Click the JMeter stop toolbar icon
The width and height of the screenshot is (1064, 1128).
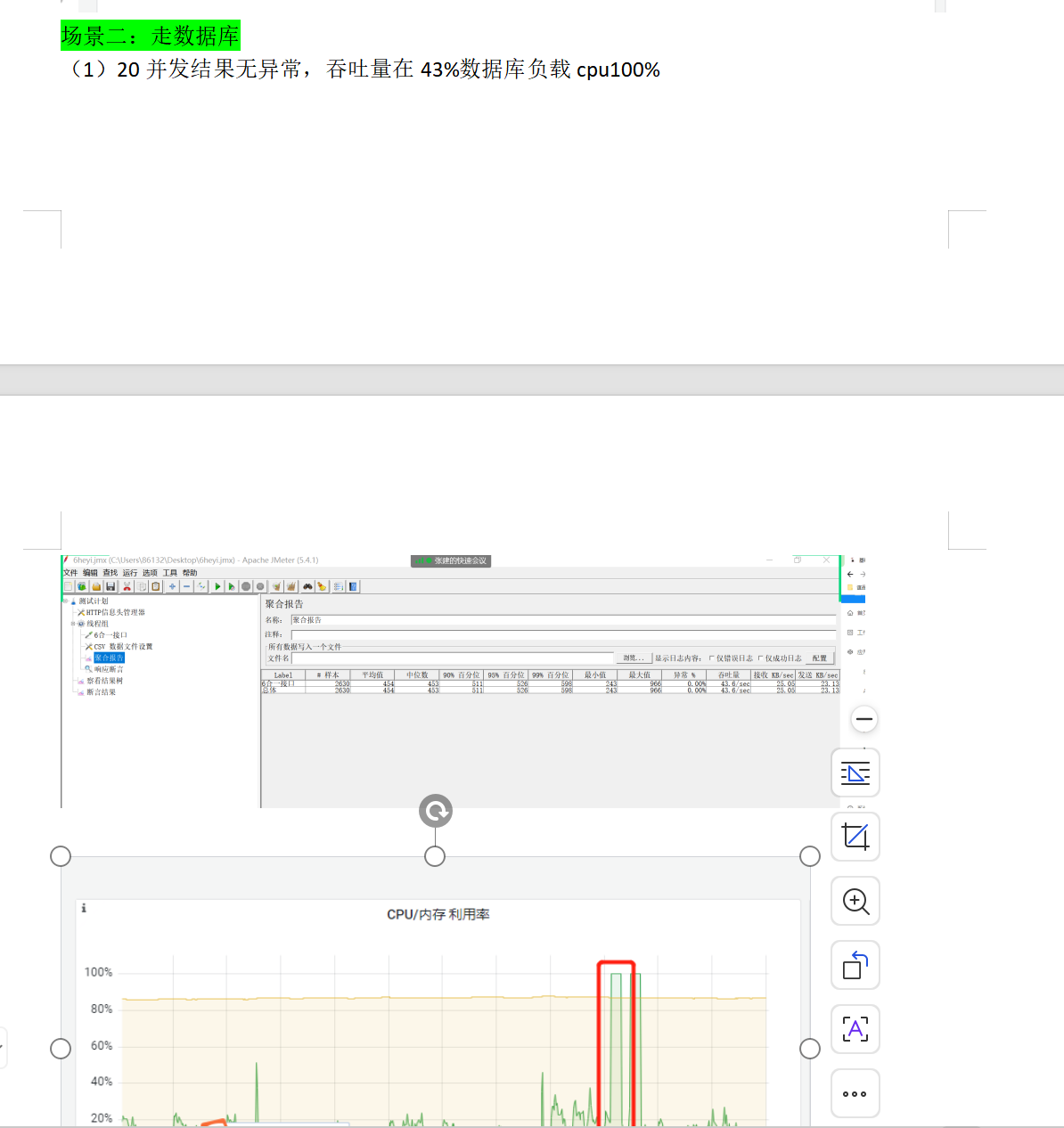tap(246, 586)
